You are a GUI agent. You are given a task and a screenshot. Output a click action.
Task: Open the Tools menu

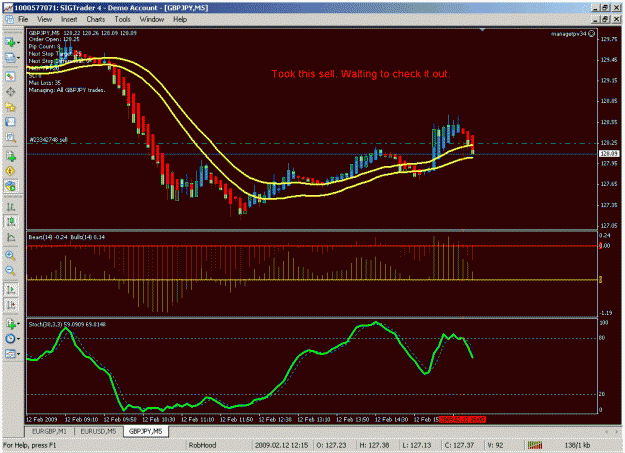[x=122, y=19]
